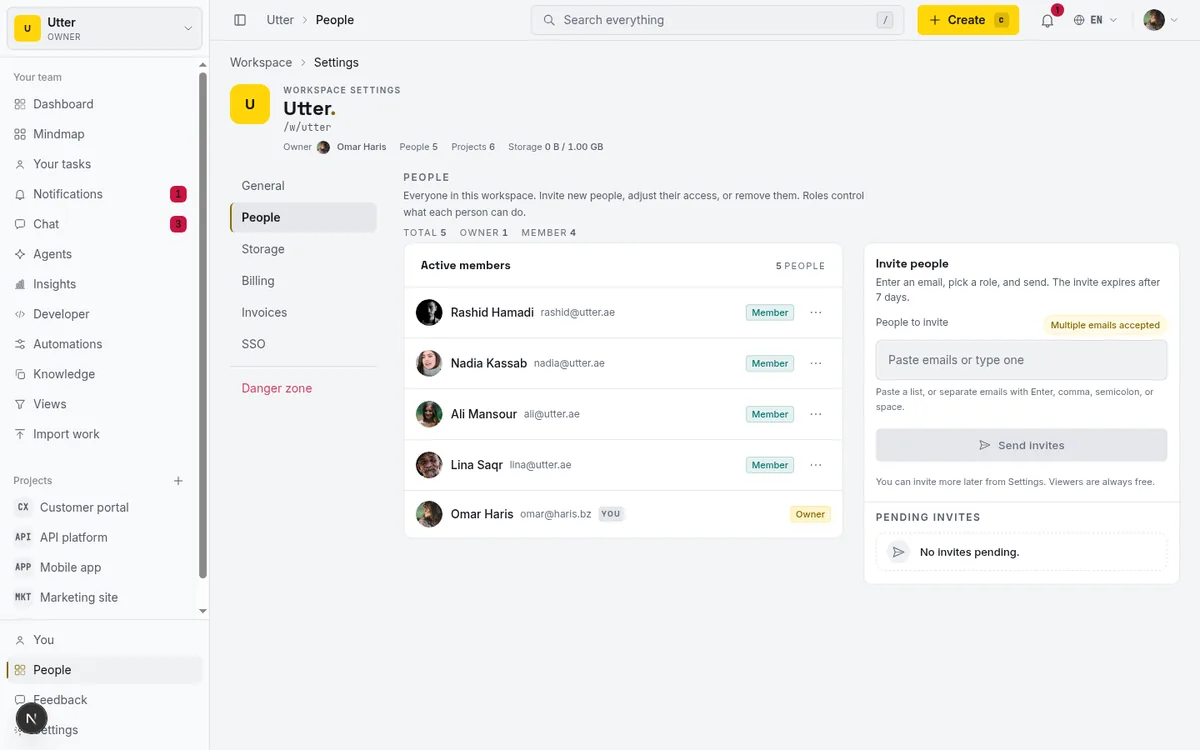Click the 5 PEOPLE count label
This screenshot has width=1200, height=750.
point(800,266)
